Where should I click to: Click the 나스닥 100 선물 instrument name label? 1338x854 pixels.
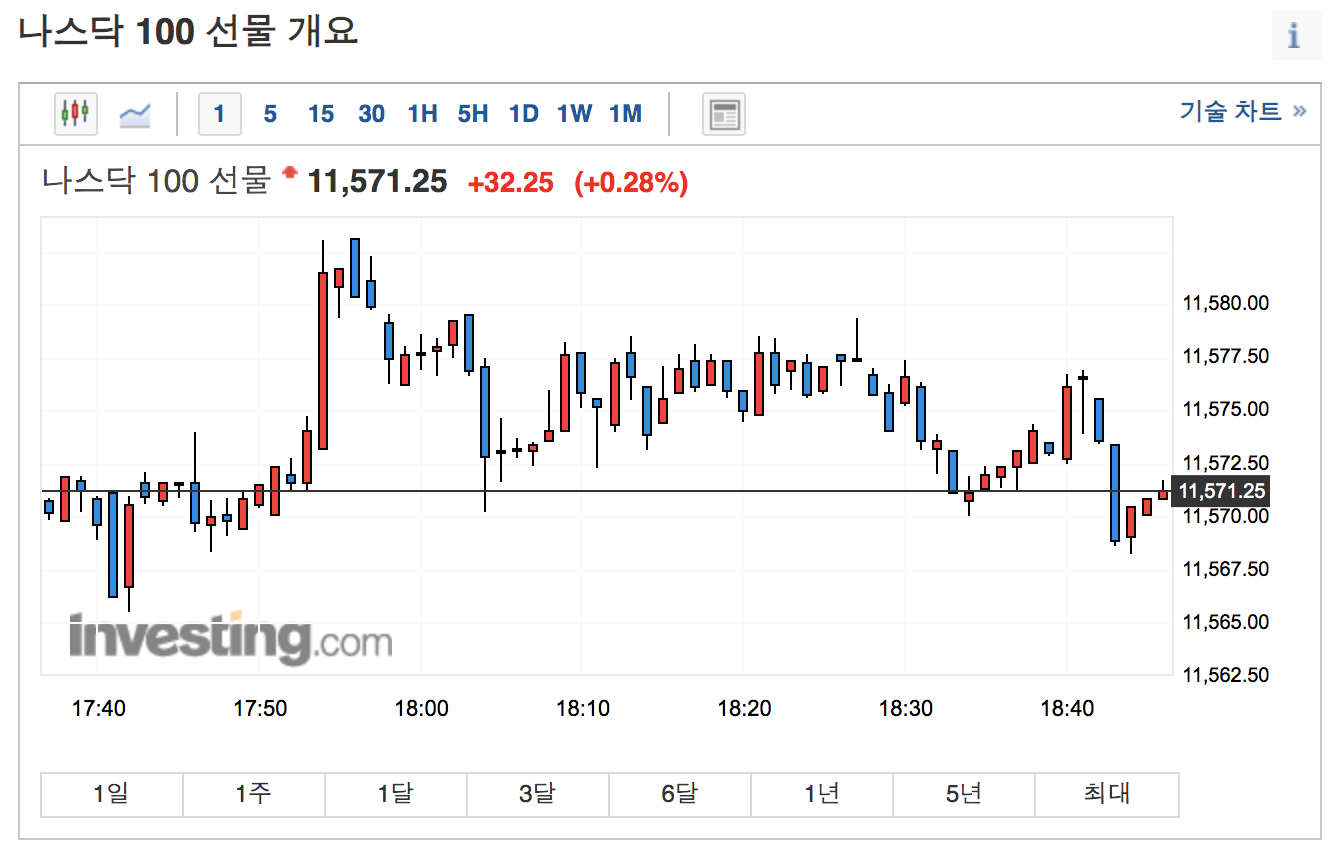click(157, 181)
